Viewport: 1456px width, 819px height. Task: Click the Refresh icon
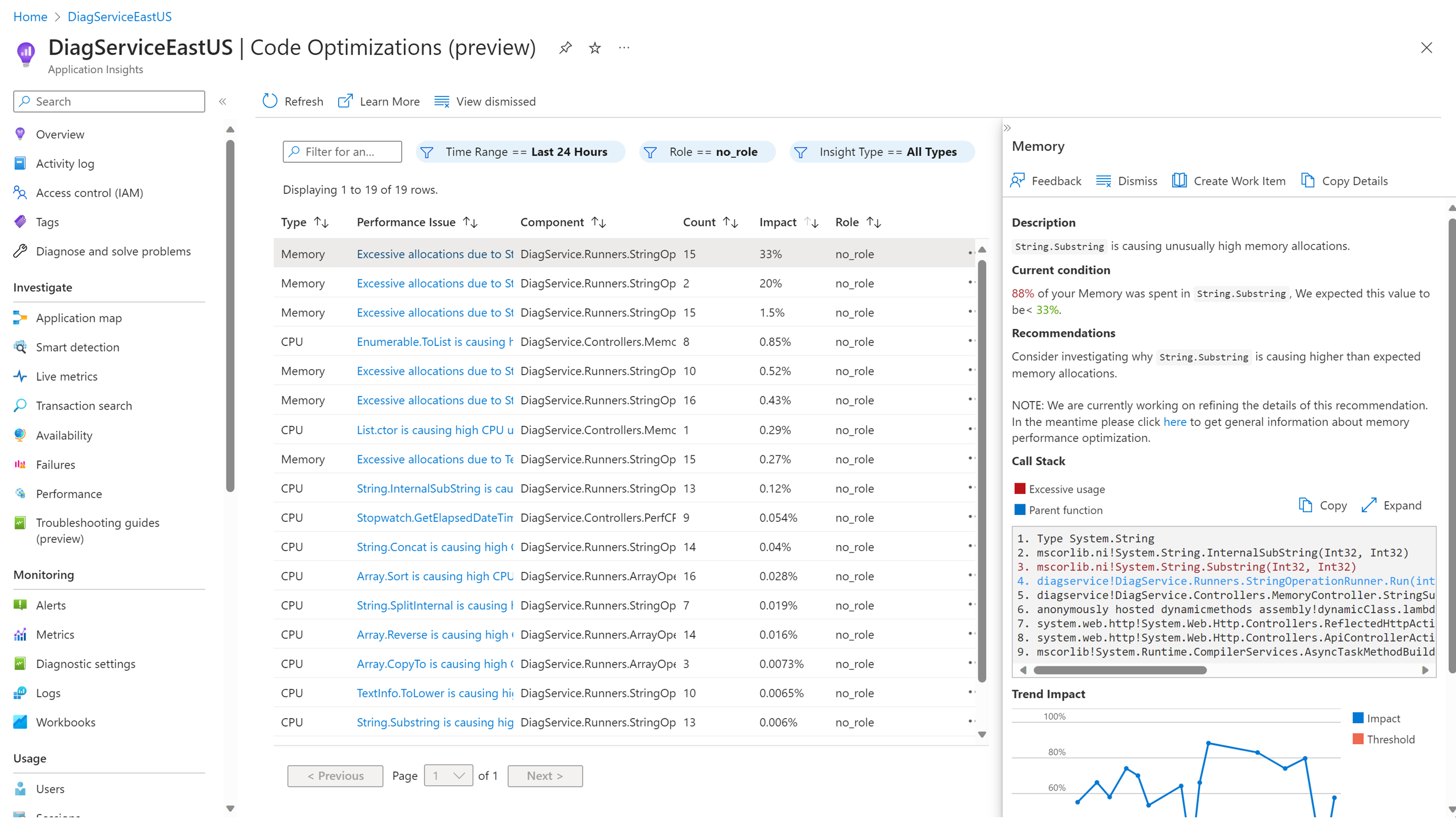(x=270, y=101)
